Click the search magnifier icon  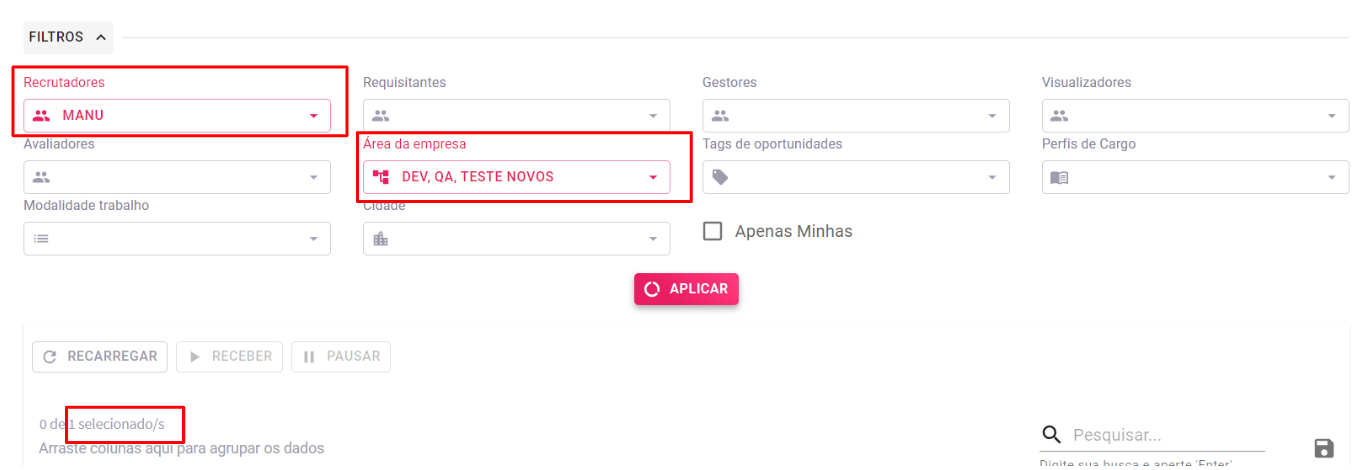(x=1051, y=434)
